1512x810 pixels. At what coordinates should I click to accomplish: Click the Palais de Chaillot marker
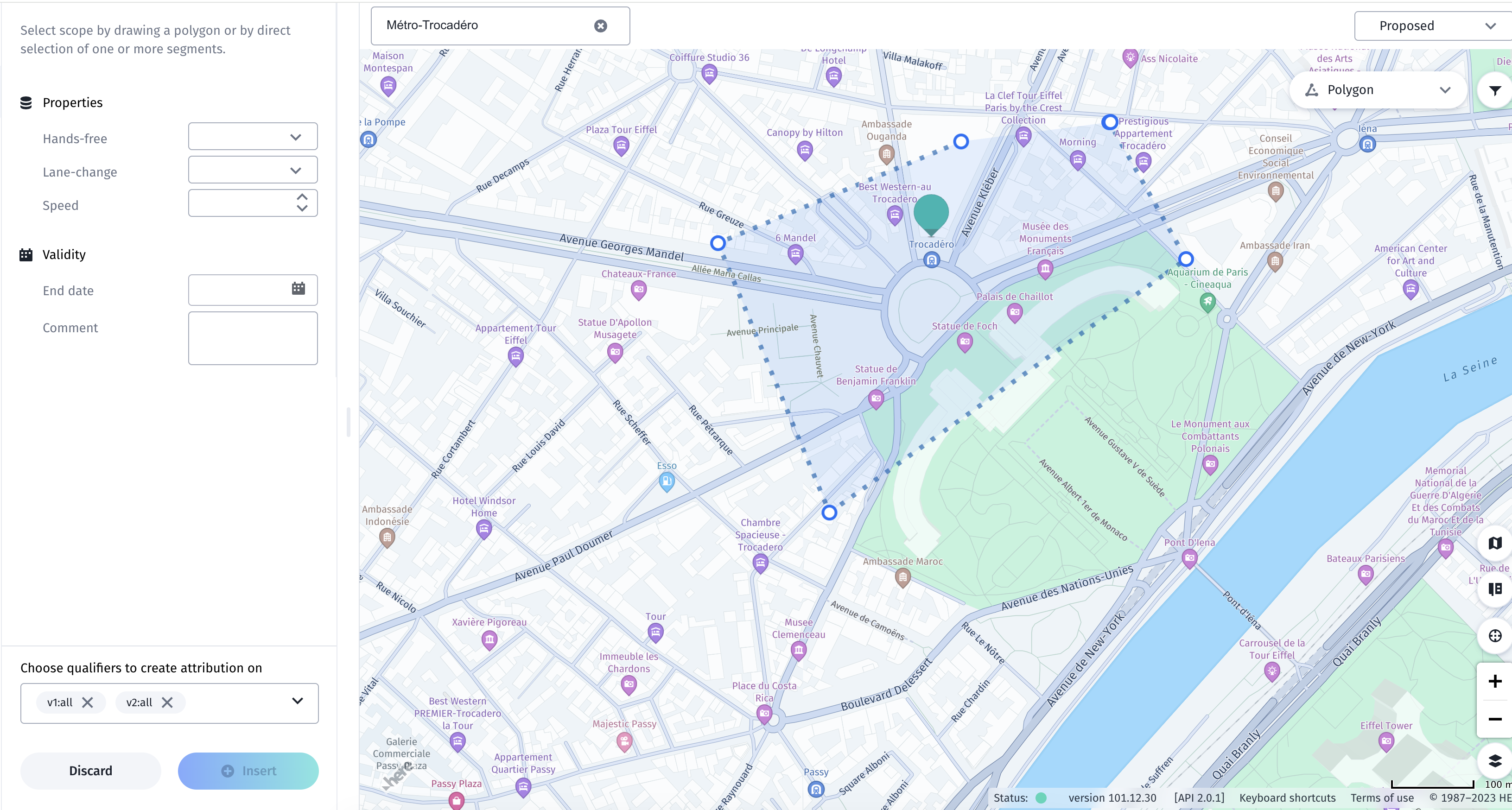point(1015,312)
